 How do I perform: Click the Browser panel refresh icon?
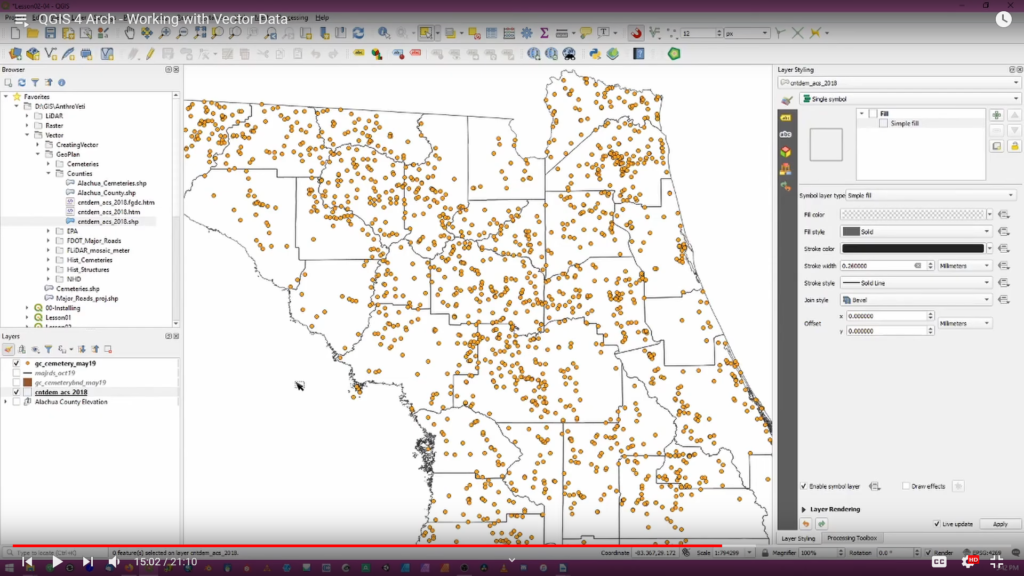point(22,83)
